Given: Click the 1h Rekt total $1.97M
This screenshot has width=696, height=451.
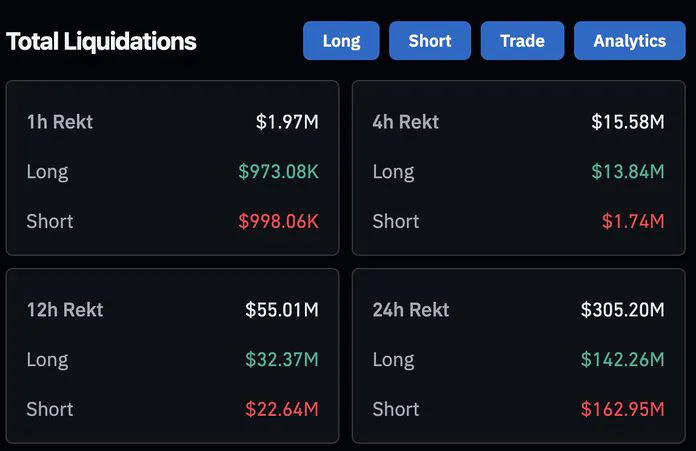Looking at the screenshot, I should coord(287,122).
